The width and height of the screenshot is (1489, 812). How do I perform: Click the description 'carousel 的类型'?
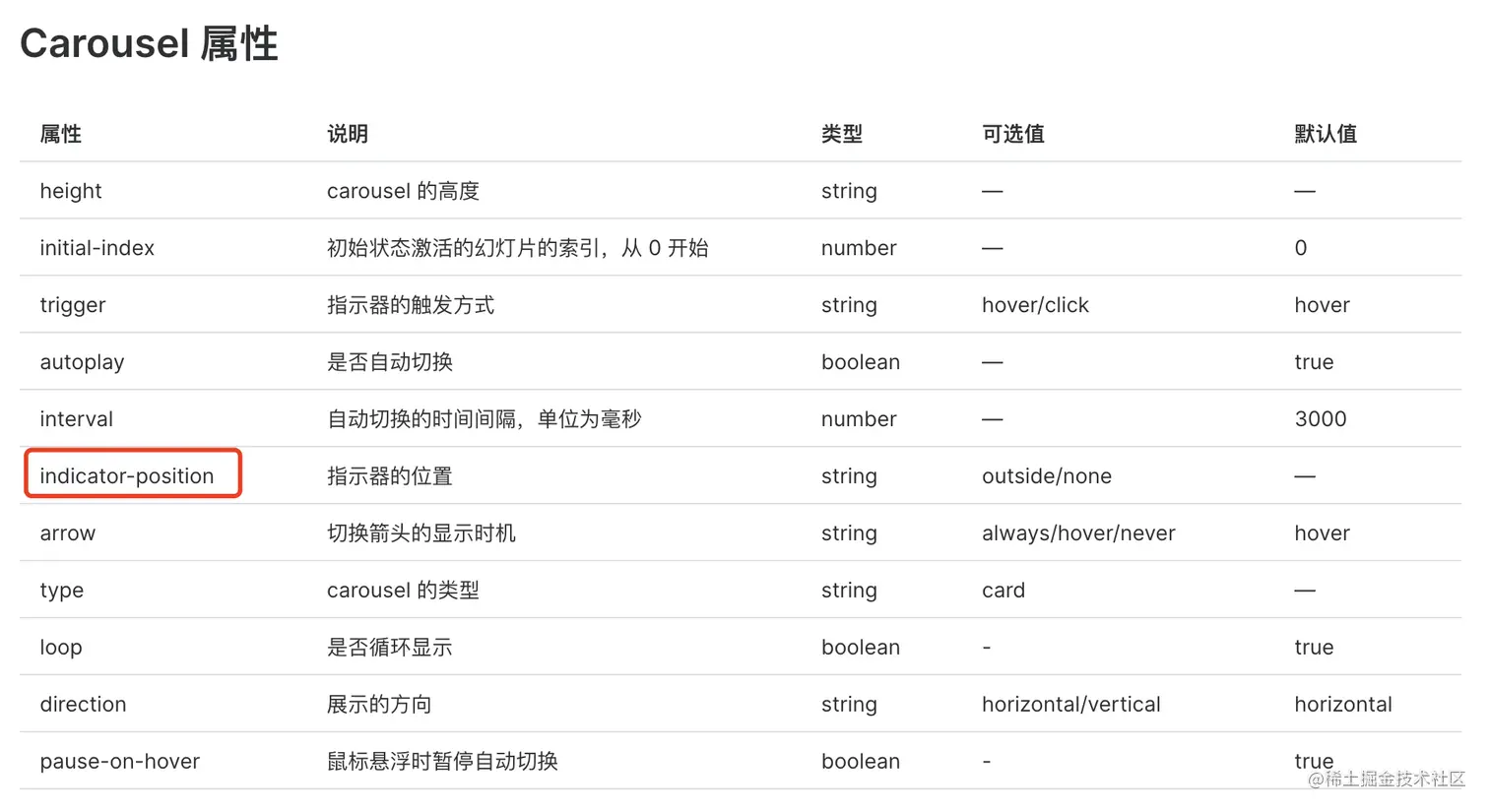pyautogui.click(x=404, y=591)
